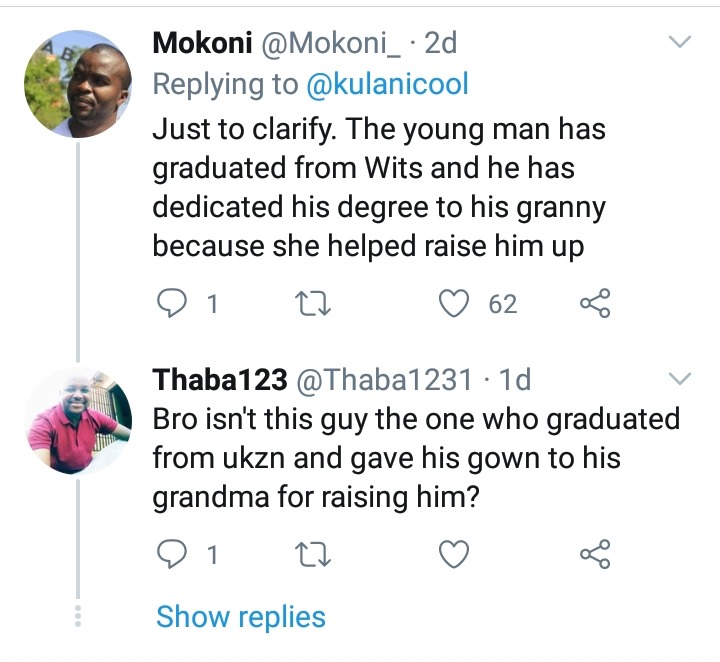
Task: Open Thaba123's profile picture
Action: click(x=78, y=421)
